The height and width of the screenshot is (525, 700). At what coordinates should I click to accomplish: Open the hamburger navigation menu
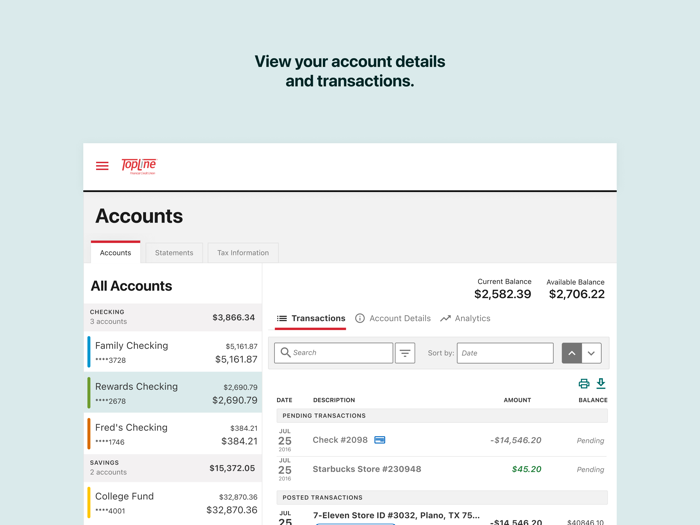click(102, 166)
